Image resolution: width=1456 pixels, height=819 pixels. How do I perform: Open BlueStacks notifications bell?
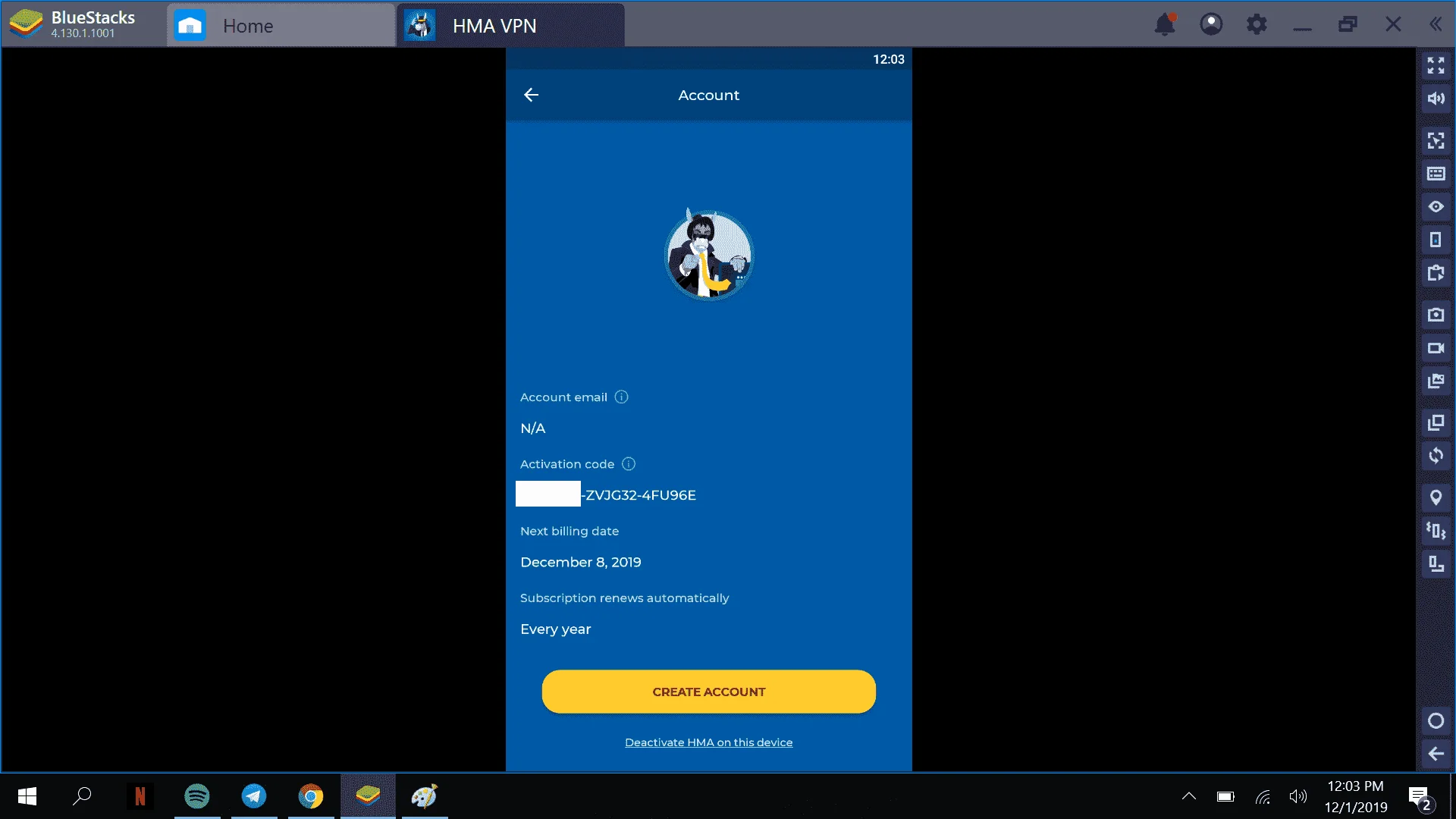[x=1165, y=24]
